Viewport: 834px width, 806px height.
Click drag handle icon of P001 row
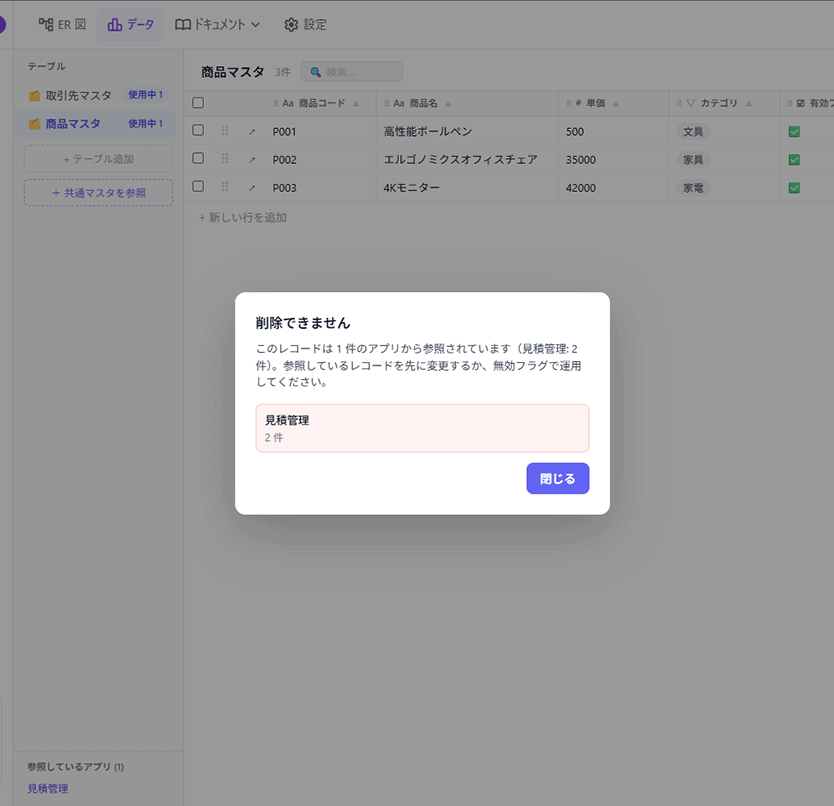(225, 130)
